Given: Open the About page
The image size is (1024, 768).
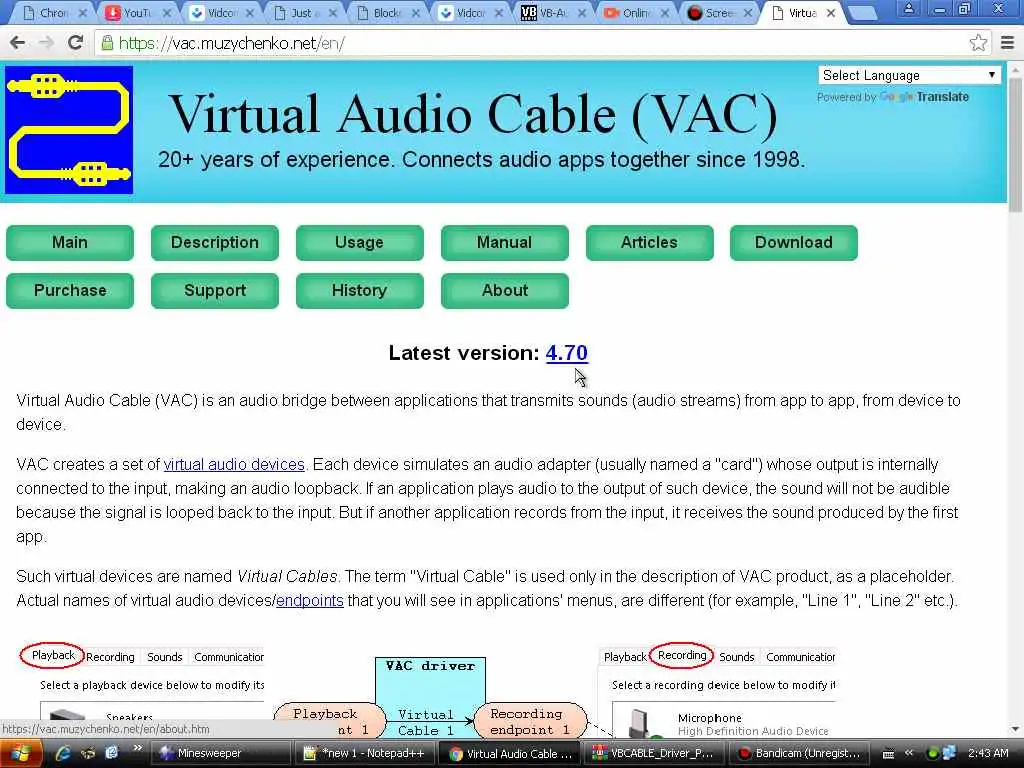Looking at the screenshot, I should 504,291.
